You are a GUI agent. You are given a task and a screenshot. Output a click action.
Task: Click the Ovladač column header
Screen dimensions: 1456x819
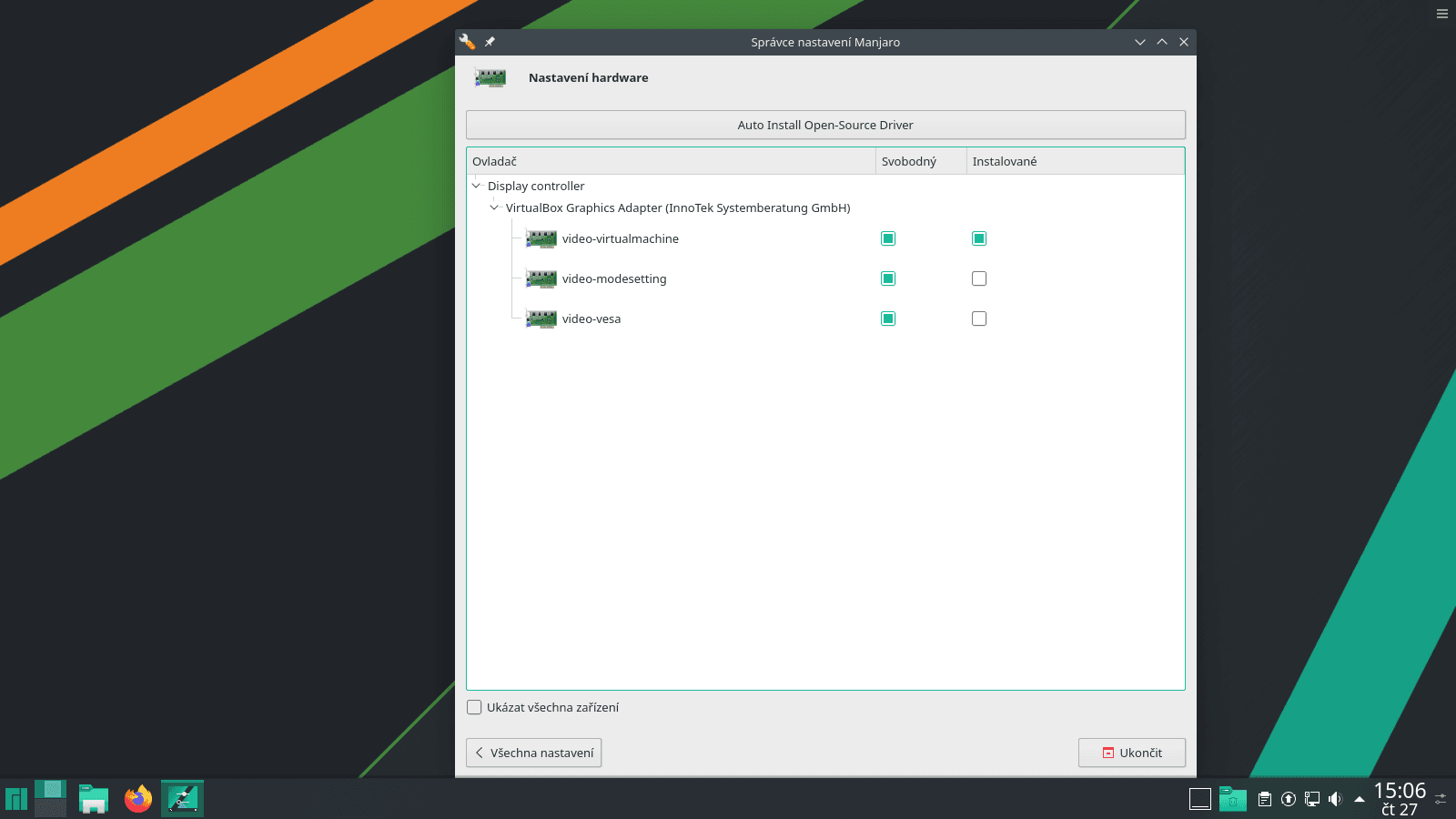(671, 161)
